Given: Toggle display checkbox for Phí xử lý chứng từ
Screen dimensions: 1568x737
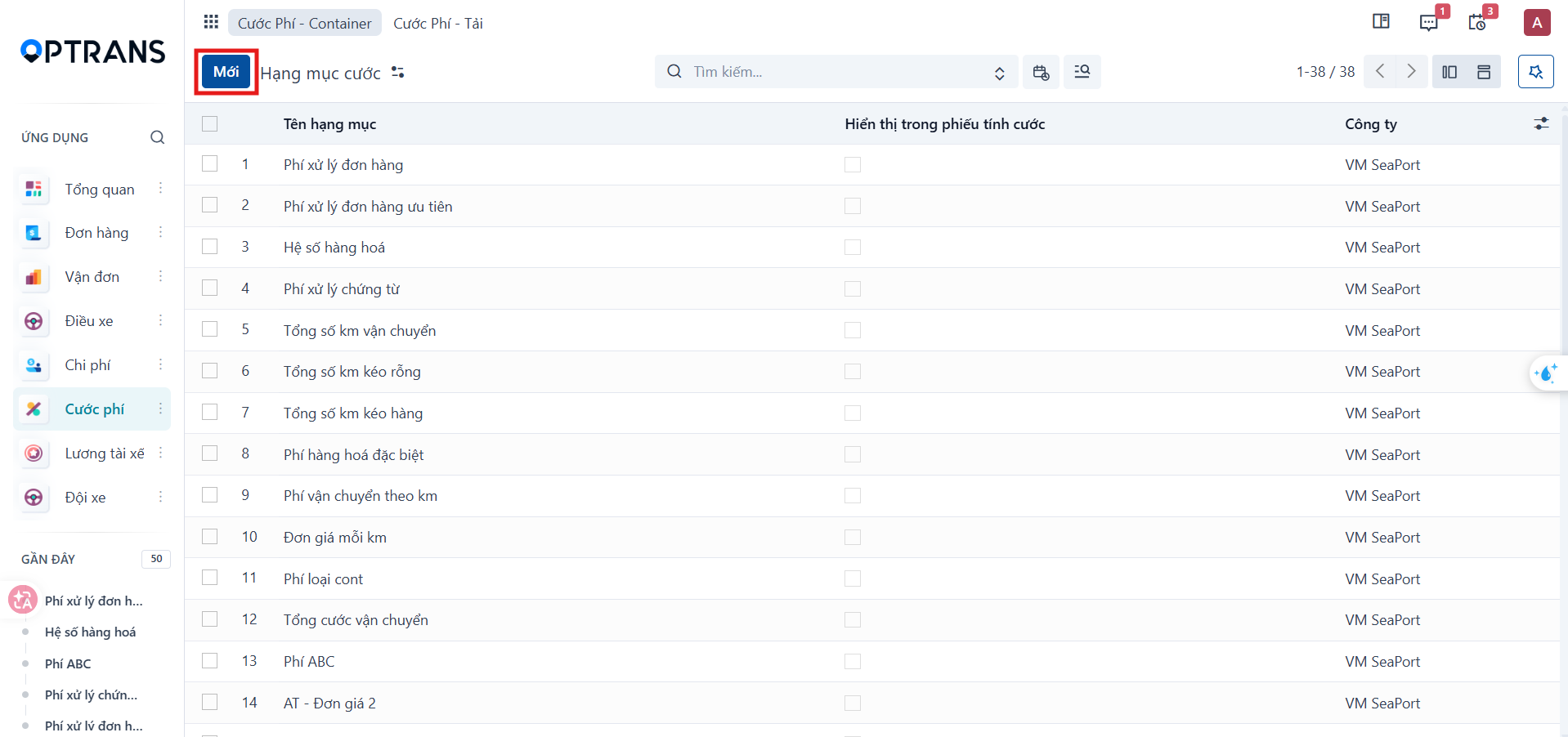Looking at the screenshot, I should click(x=853, y=288).
